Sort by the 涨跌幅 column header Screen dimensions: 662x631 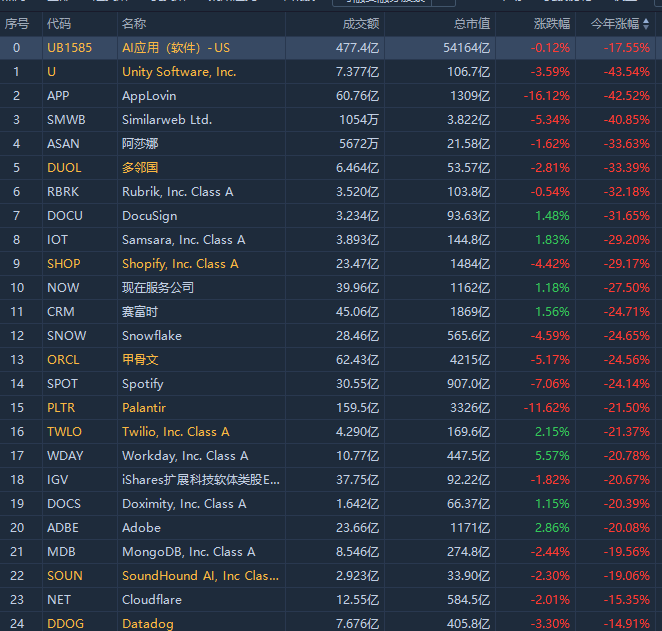(552, 24)
